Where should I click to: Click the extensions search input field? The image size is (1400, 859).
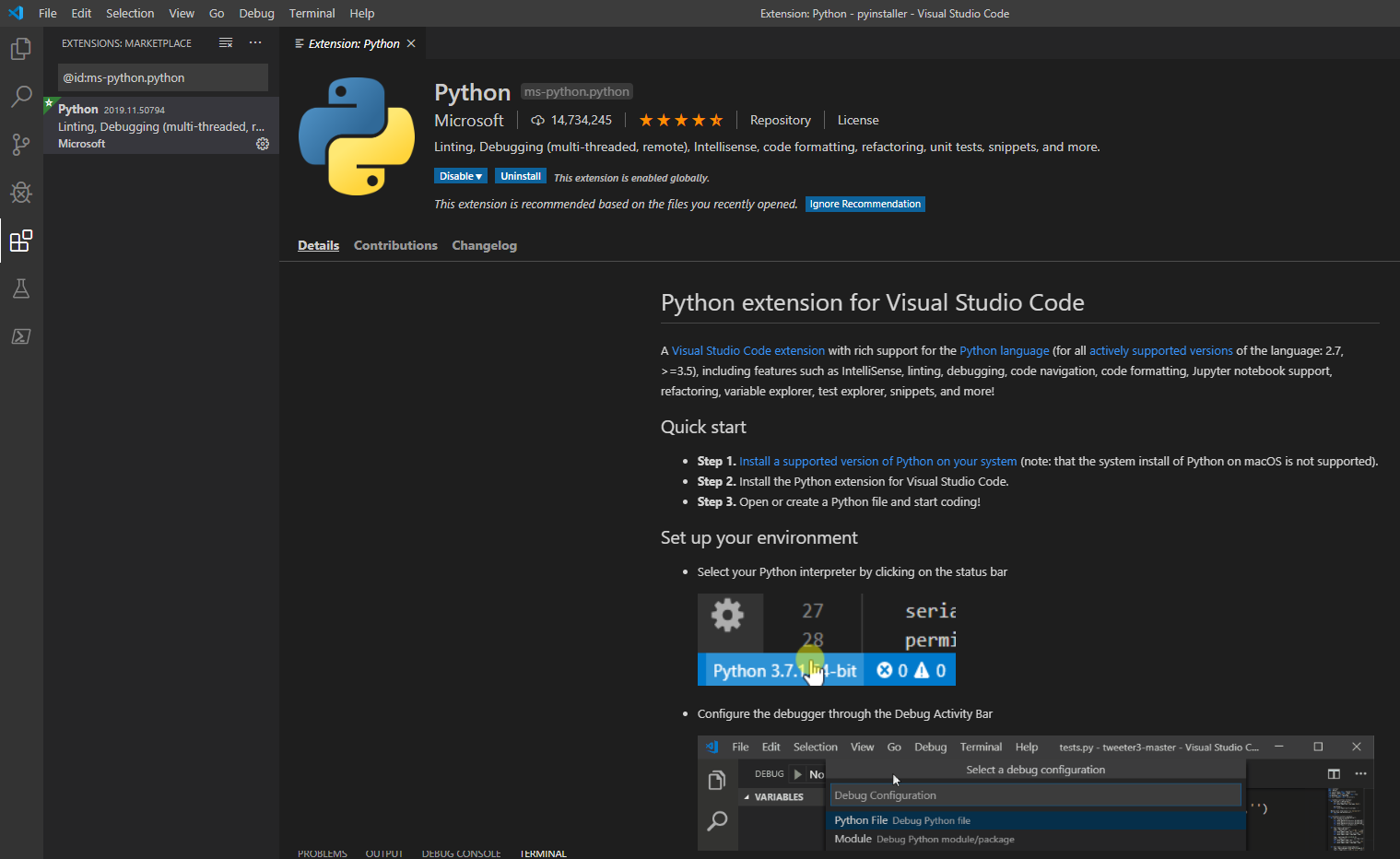[162, 77]
